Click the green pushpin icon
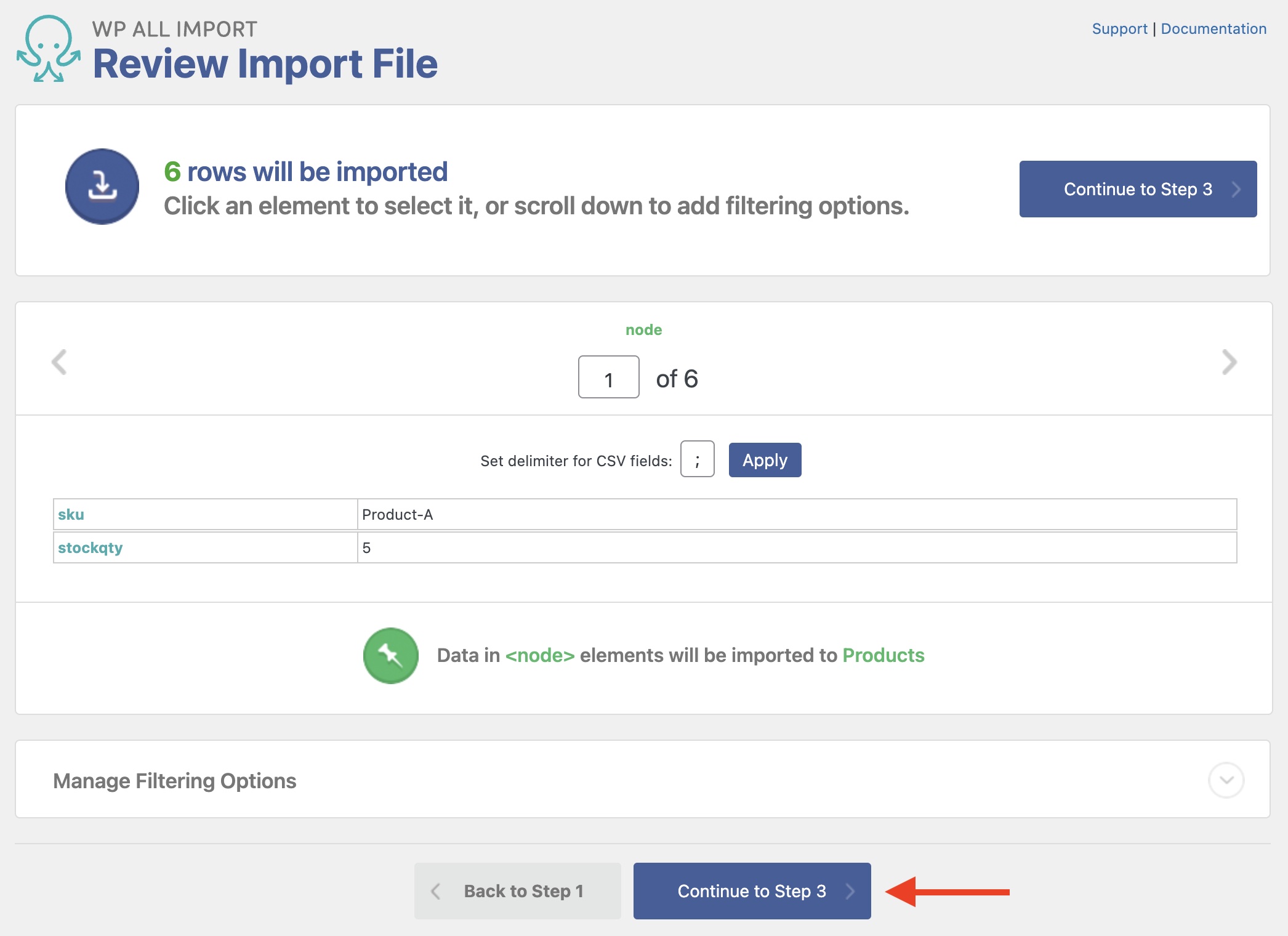The image size is (1288, 936). pyautogui.click(x=390, y=655)
